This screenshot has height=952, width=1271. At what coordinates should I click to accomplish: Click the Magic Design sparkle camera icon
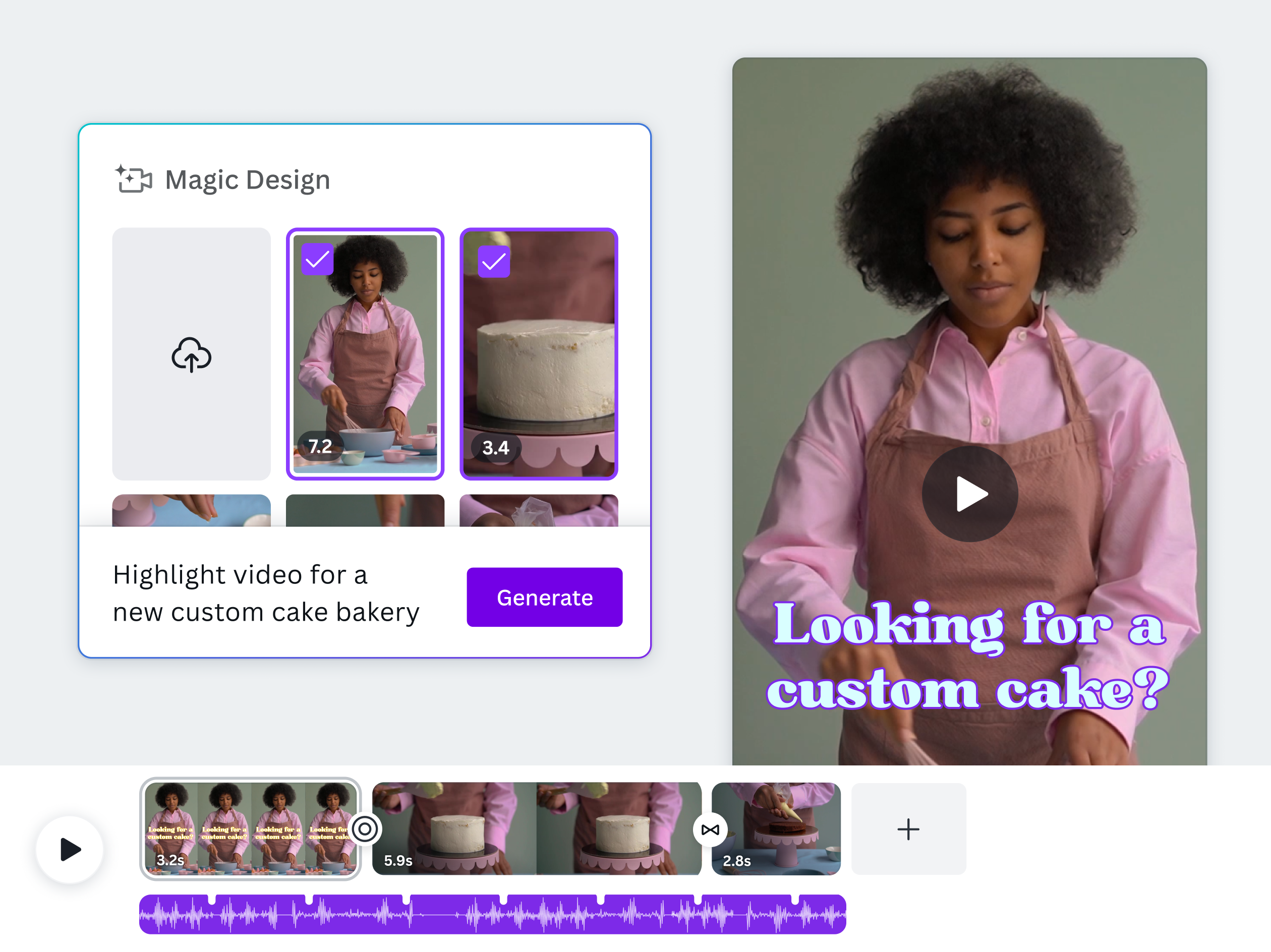pyautogui.click(x=133, y=179)
